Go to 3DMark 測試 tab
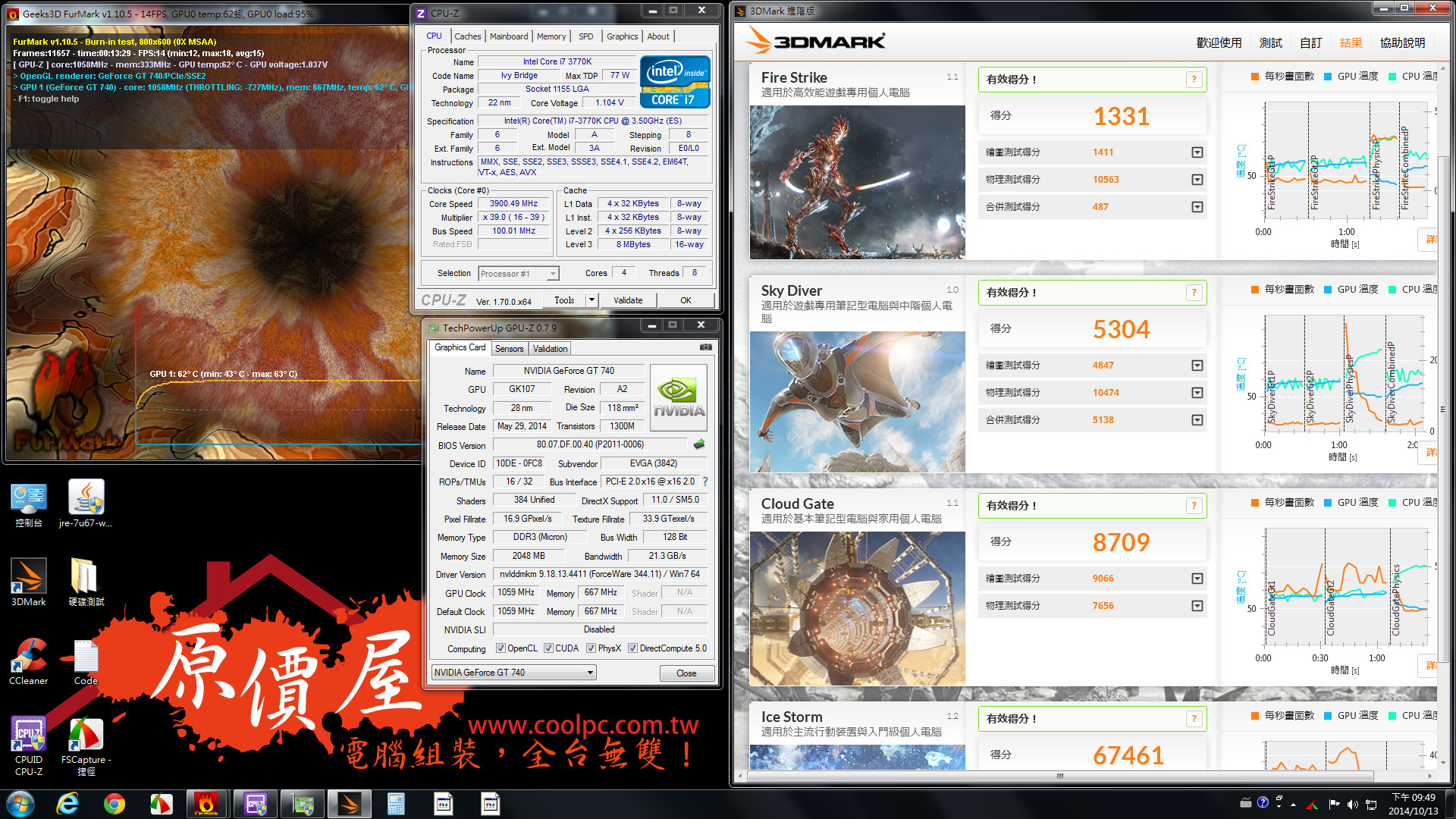Viewport: 1456px width, 819px height. coord(1271,43)
